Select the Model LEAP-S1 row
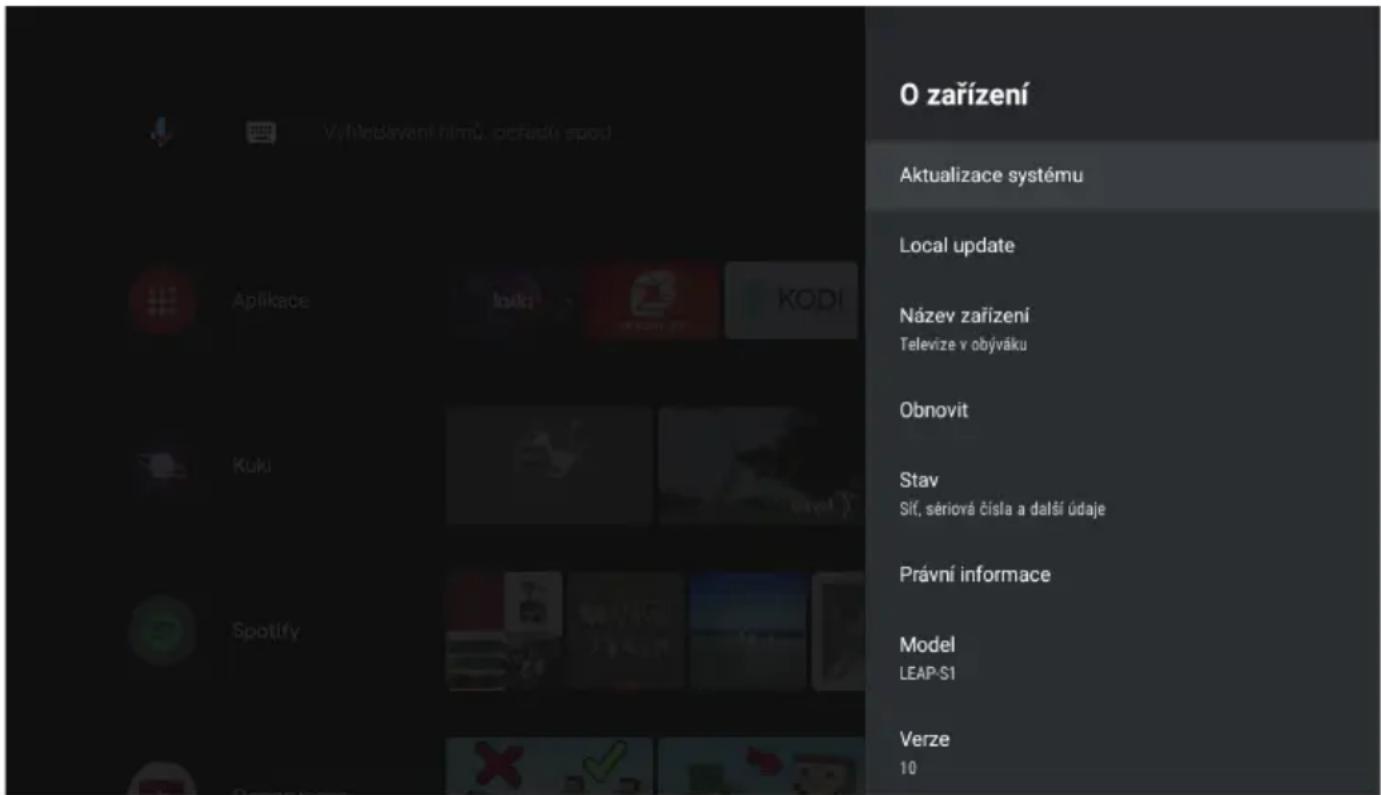This screenshot has height=795, width=1381. 1122,658
